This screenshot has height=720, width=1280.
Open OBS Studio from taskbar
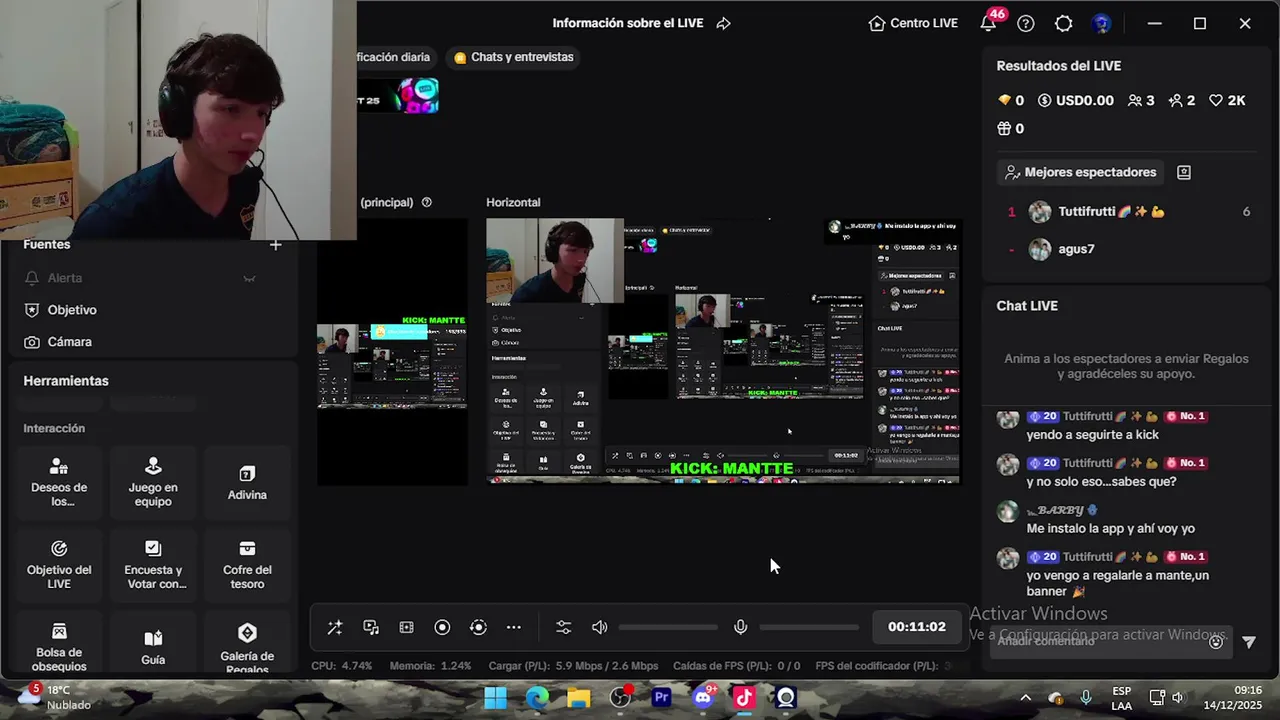[620, 698]
